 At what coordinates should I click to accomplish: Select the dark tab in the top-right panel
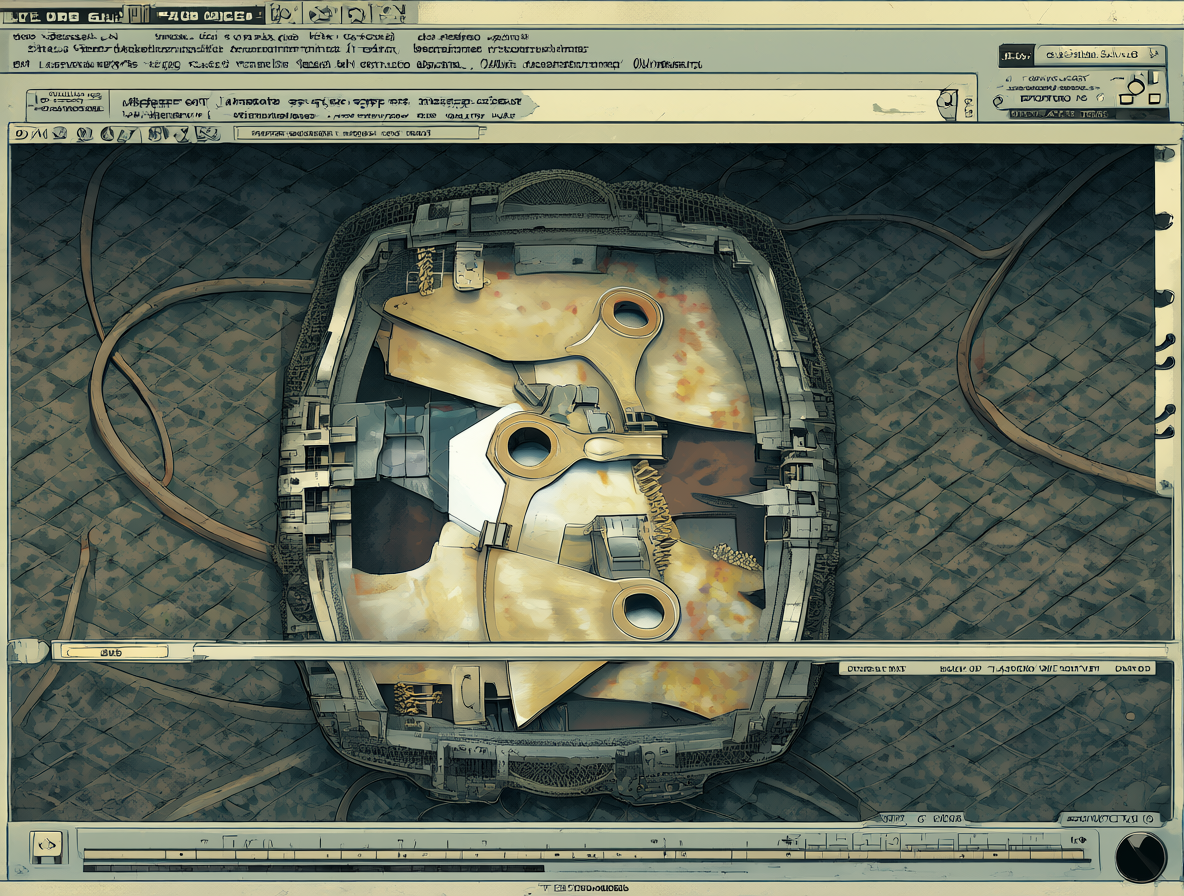pyautogui.click(x=1016, y=55)
